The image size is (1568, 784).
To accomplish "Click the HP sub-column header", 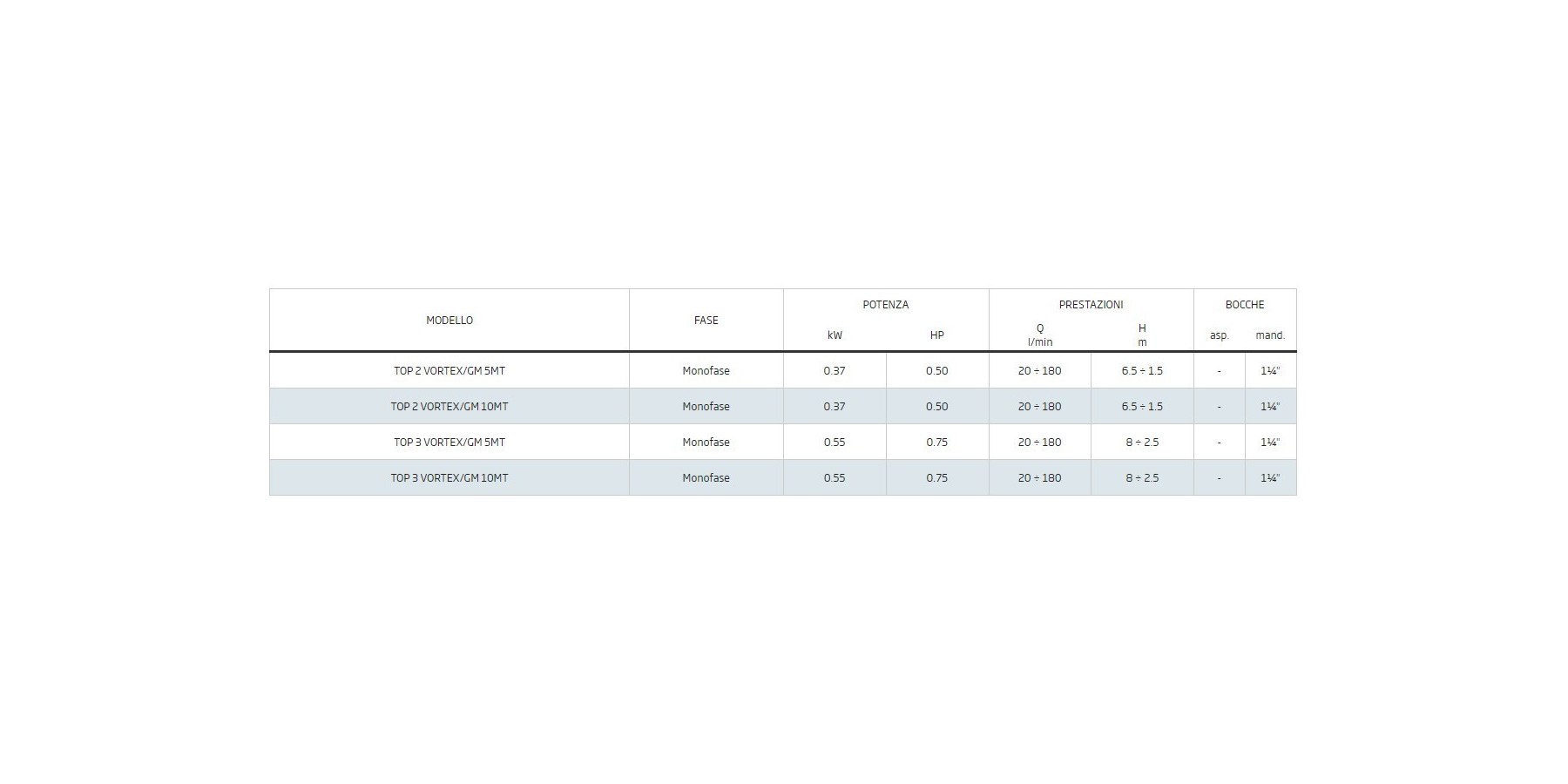I will pyautogui.click(x=936, y=335).
